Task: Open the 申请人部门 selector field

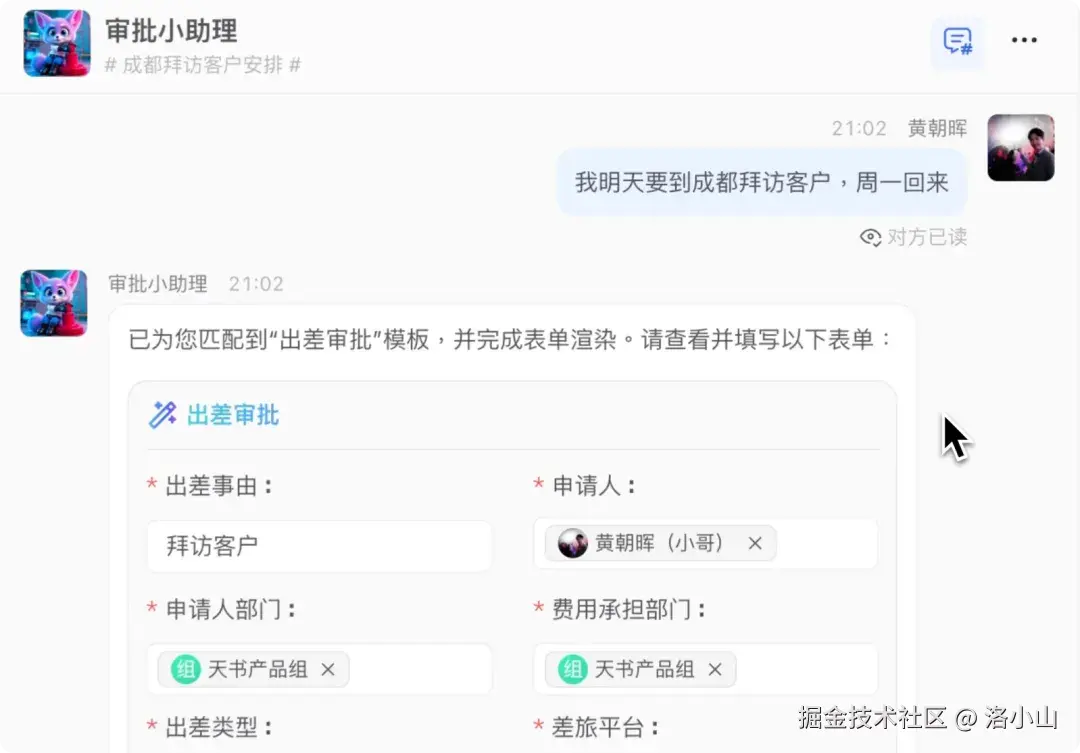Action: pyautogui.click(x=420, y=670)
